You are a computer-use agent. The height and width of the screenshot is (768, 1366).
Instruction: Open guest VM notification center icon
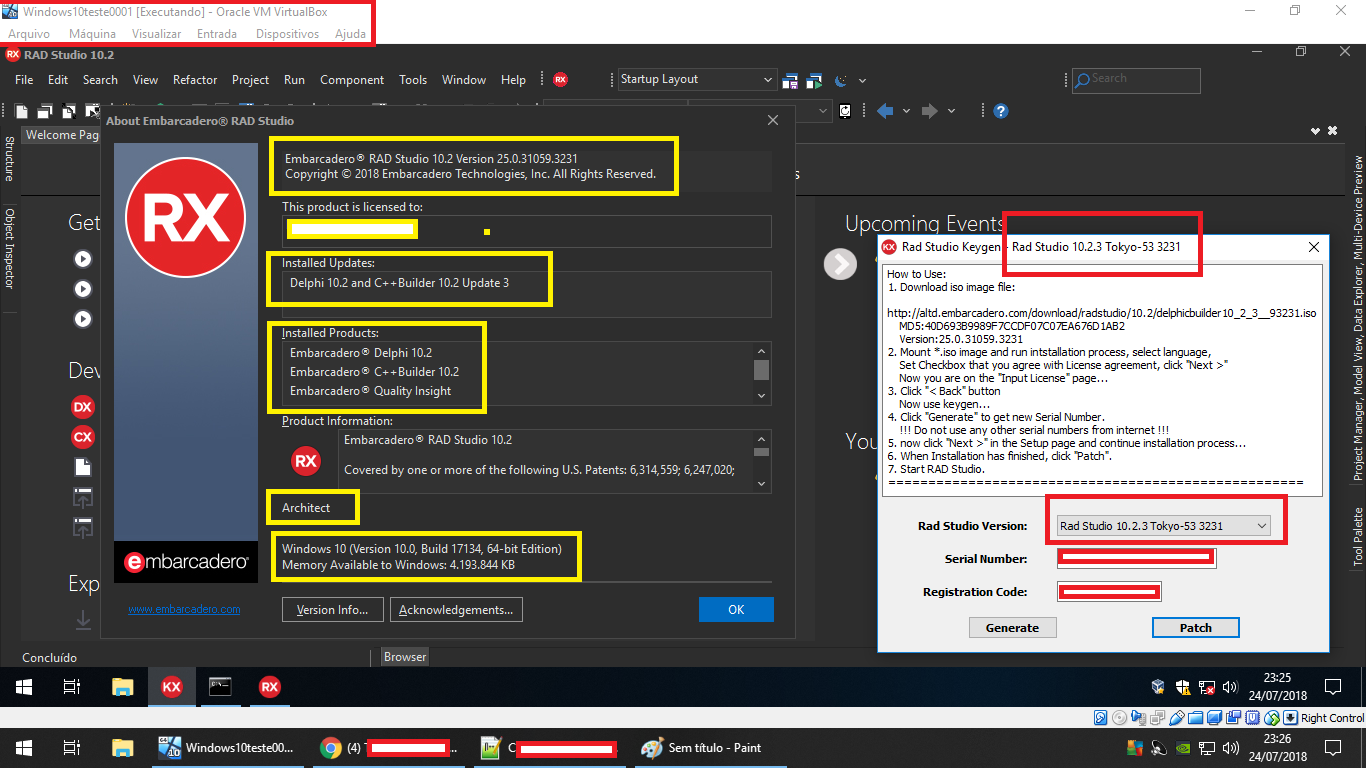tap(1332, 687)
